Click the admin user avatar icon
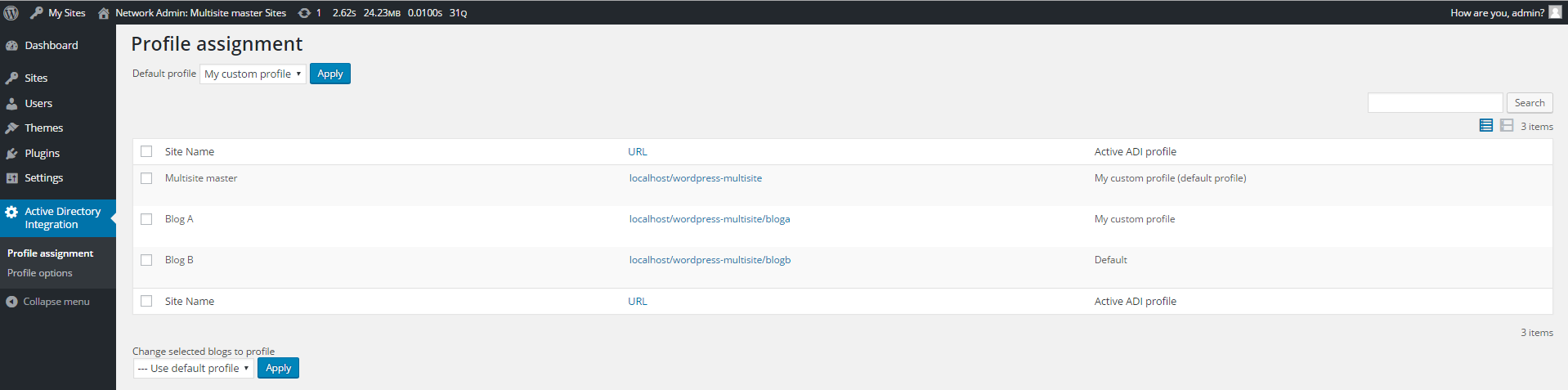This screenshot has height=390, width=1568. 1555,11
